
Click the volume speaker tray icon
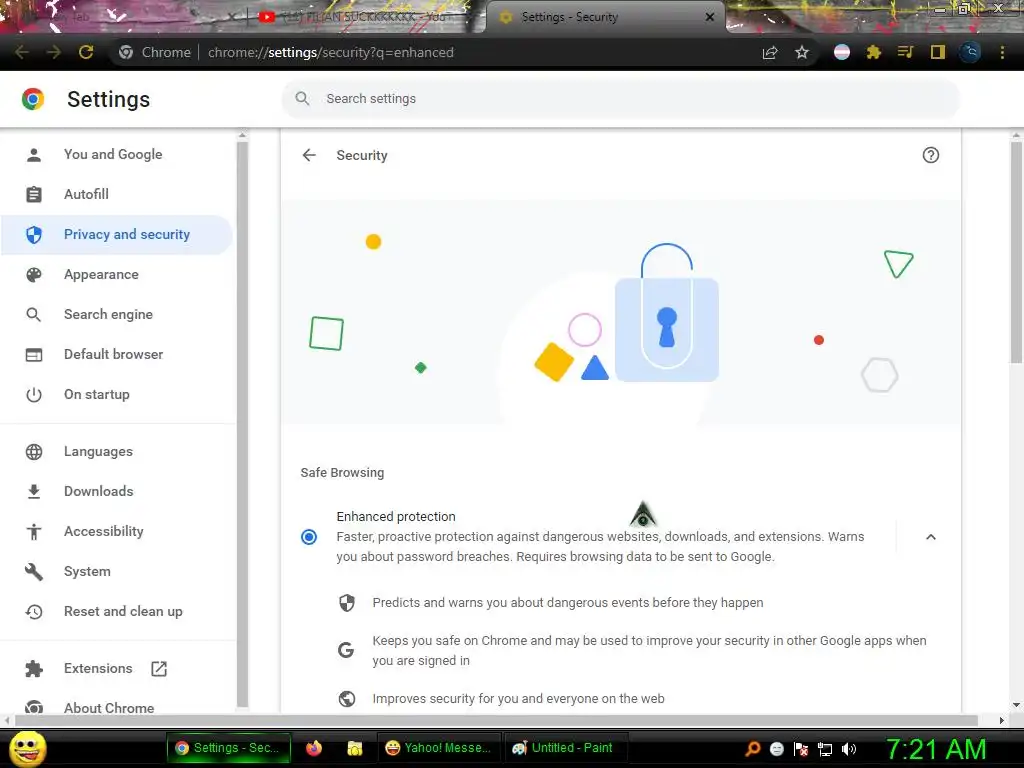click(x=849, y=749)
